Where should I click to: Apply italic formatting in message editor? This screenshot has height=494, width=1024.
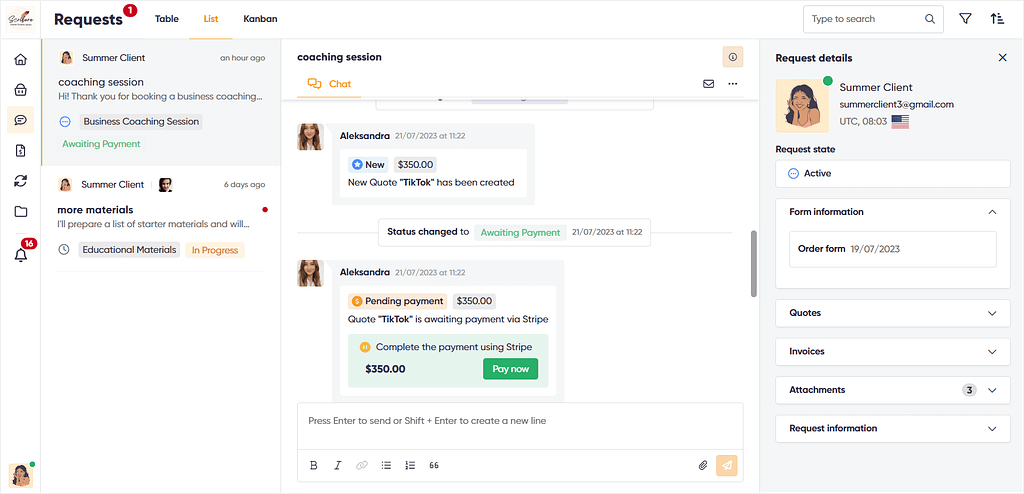coord(338,465)
